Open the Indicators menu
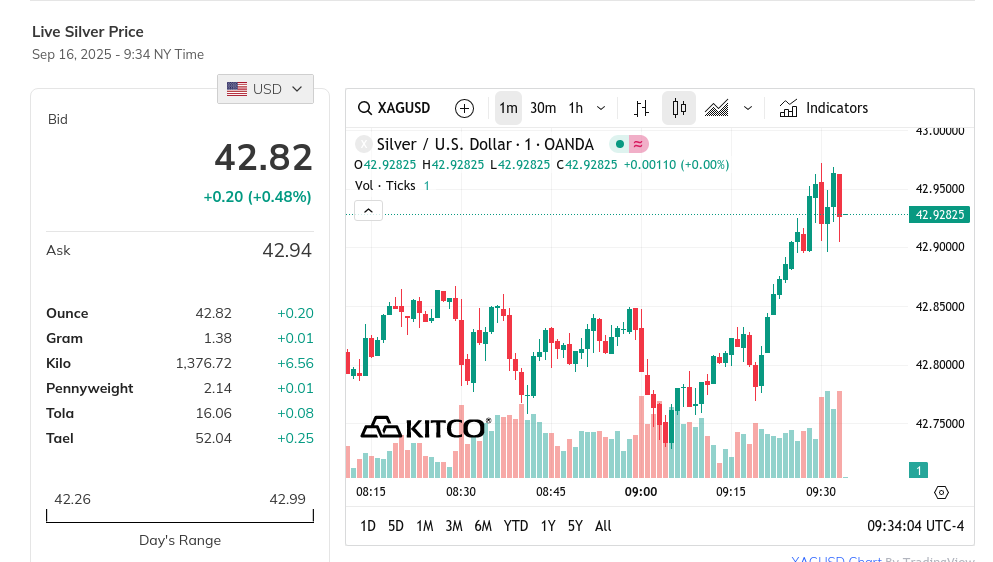Screen dimensions: 993x562 pyautogui.click(x=823, y=108)
